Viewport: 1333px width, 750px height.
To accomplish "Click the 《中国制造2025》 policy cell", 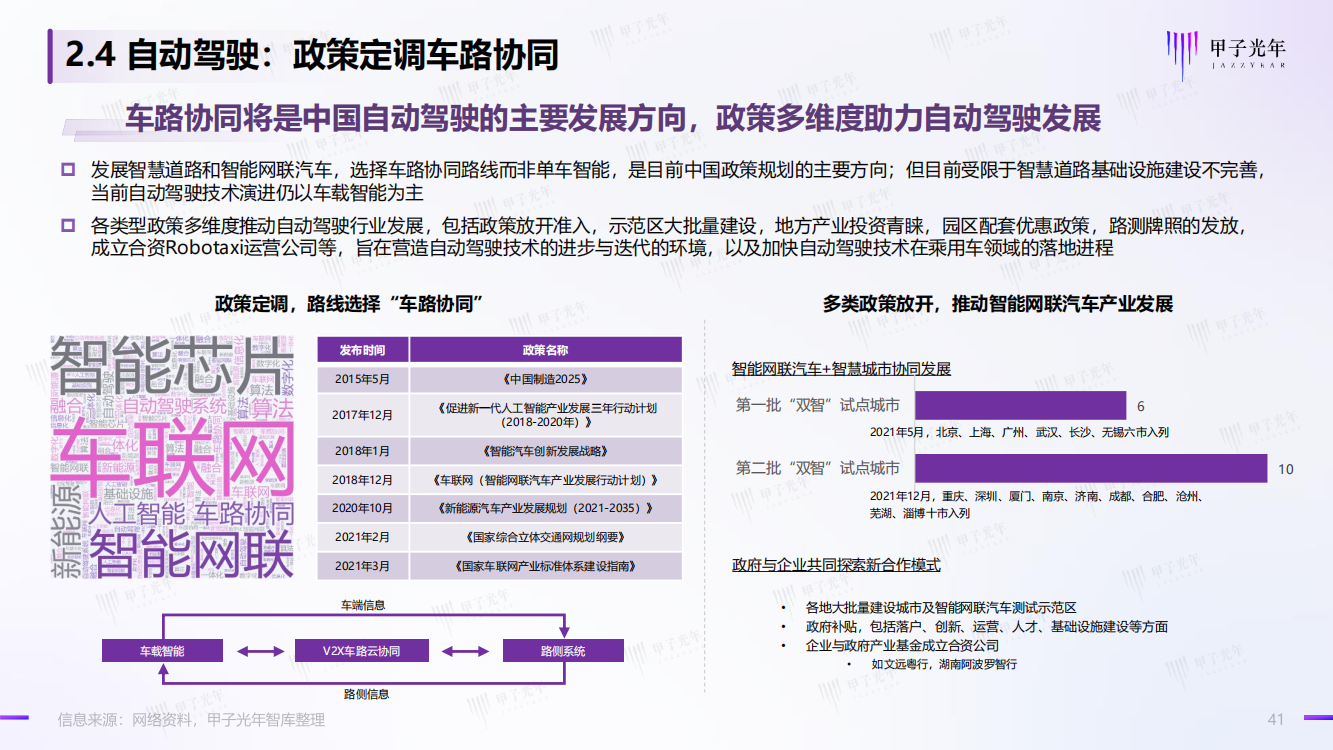I will coord(546,380).
